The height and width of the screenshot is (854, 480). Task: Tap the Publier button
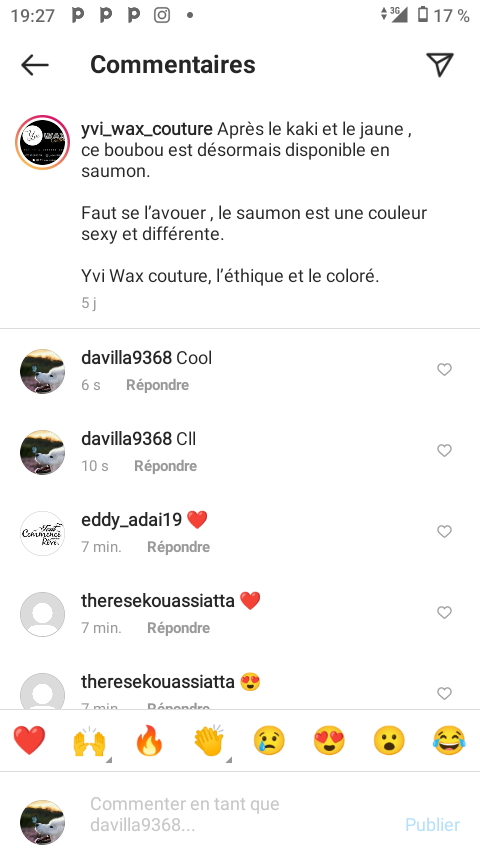(x=433, y=824)
